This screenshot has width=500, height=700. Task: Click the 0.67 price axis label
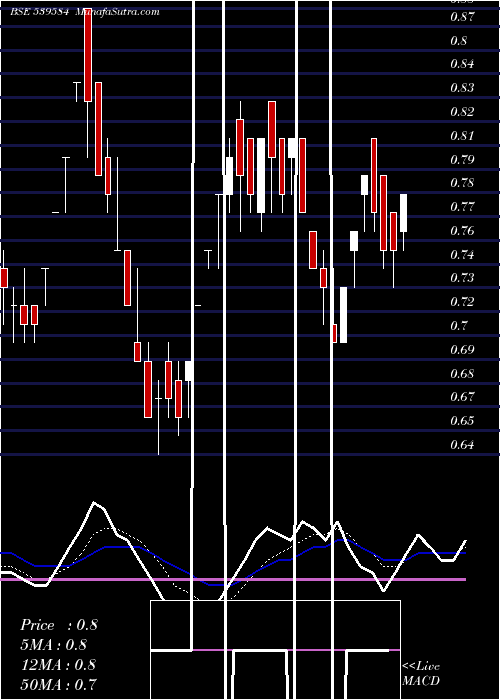point(462,397)
